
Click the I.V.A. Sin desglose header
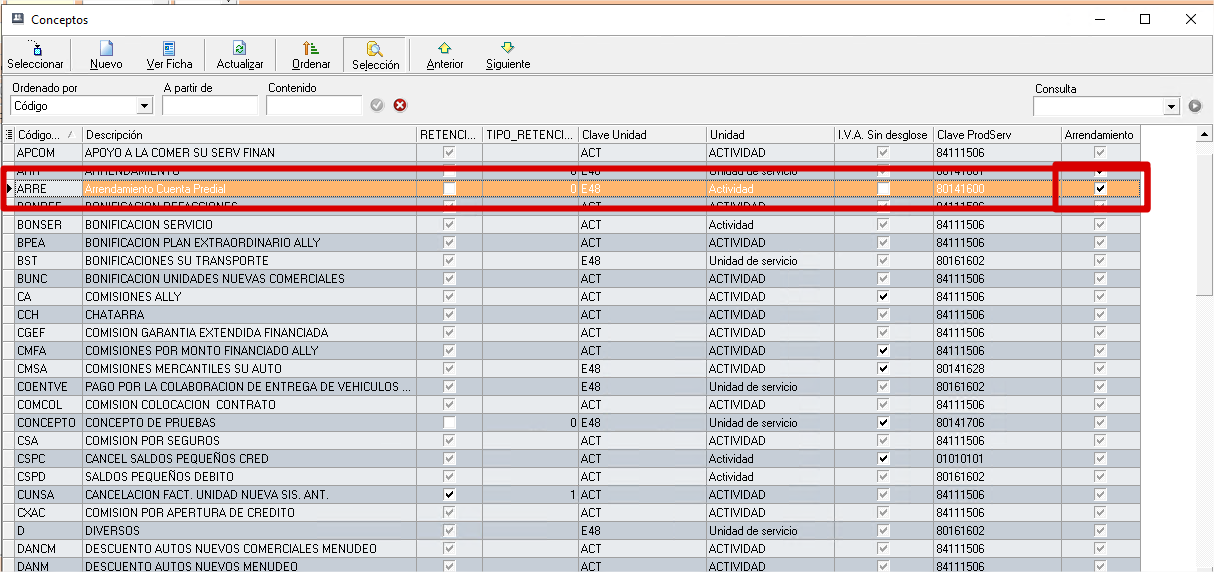click(x=884, y=134)
